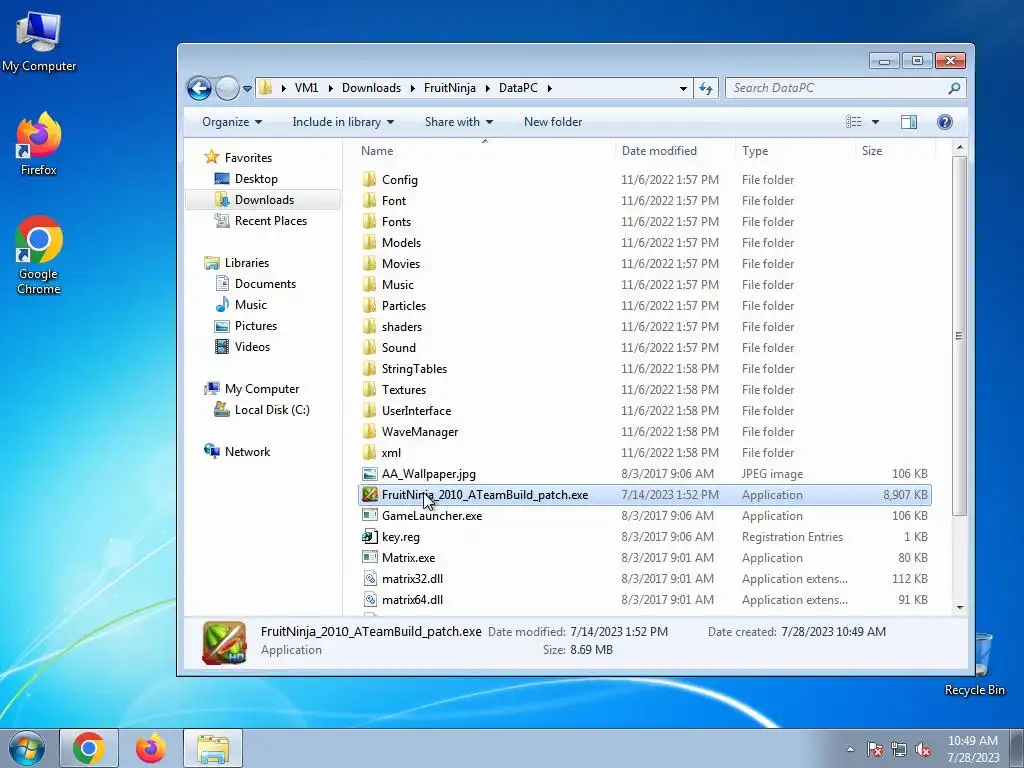Select the Config folder icon
This screenshot has height=768, width=1024.
tap(370, 179)
